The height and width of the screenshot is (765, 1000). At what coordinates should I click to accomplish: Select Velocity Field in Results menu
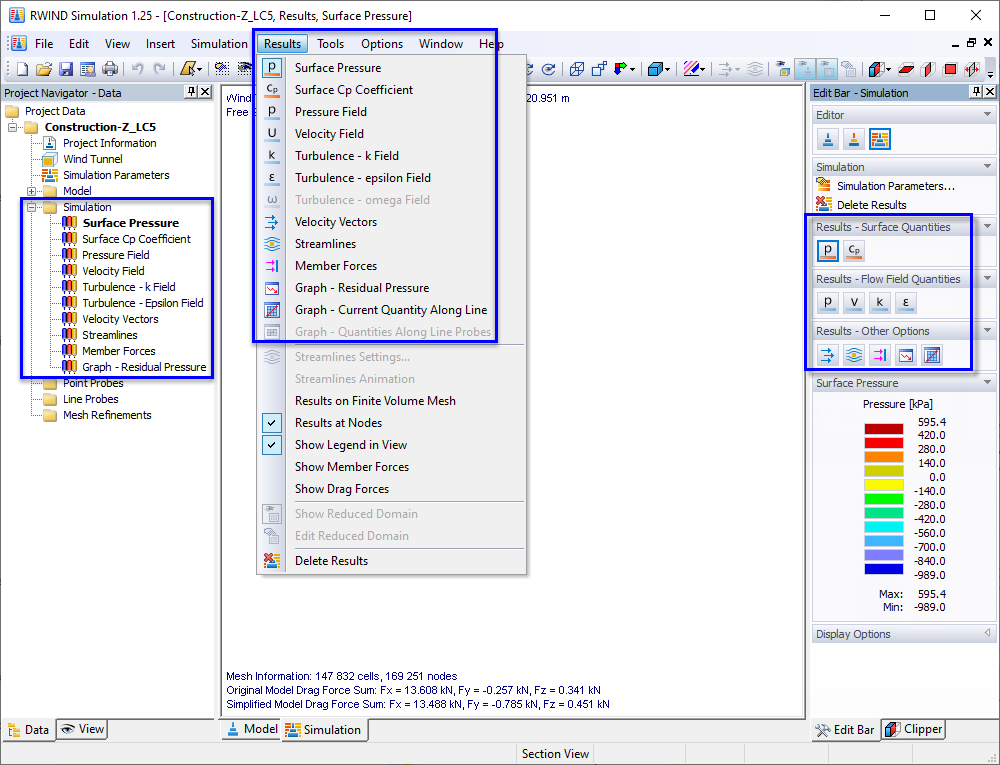click(329, 134)
